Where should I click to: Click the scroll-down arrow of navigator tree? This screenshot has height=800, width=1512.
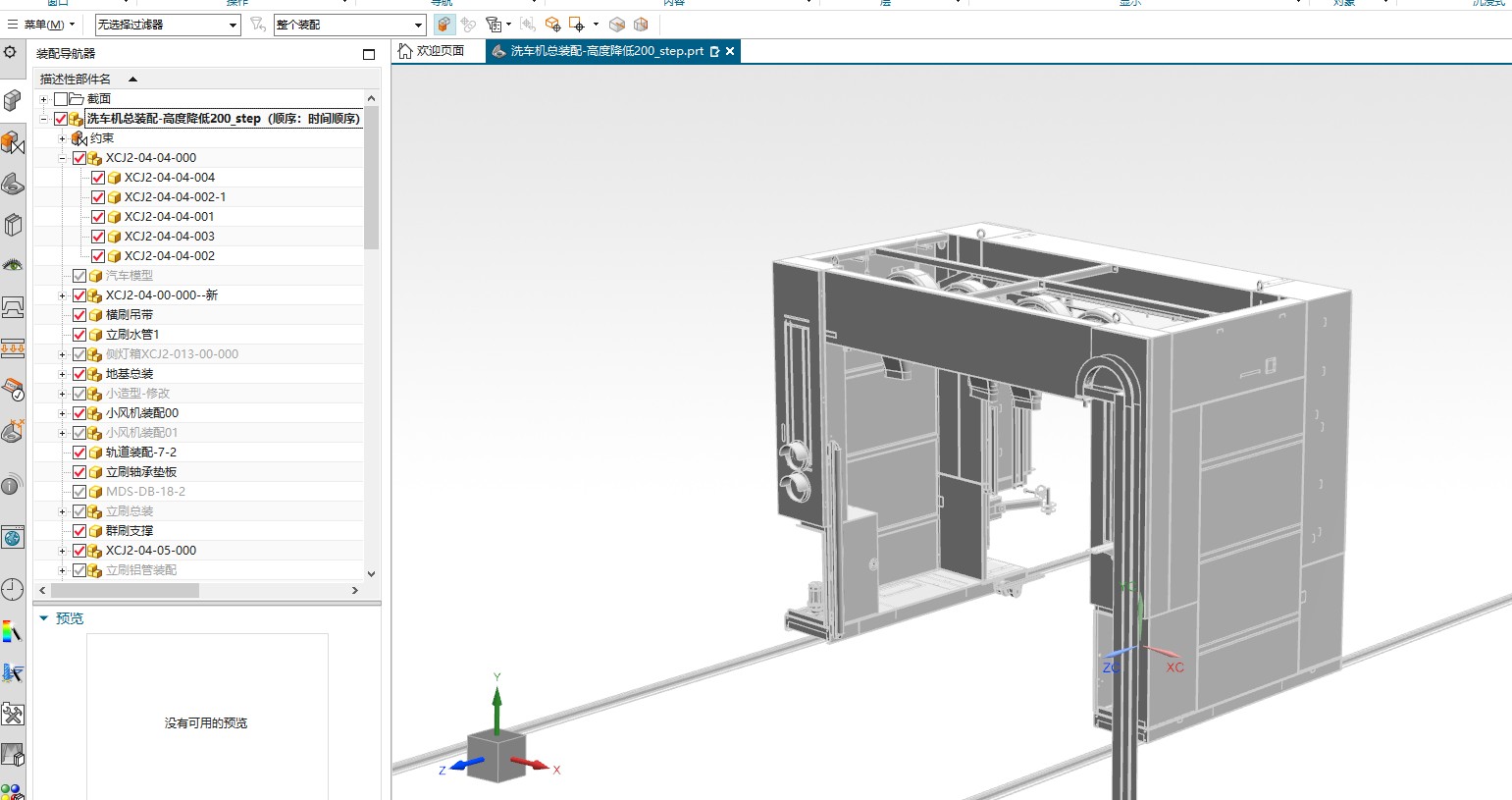(371, 574)
